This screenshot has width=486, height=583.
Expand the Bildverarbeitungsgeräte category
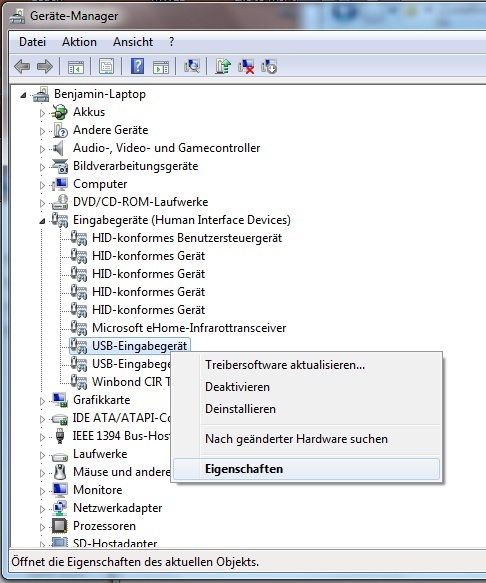click(x=42, y=167)
